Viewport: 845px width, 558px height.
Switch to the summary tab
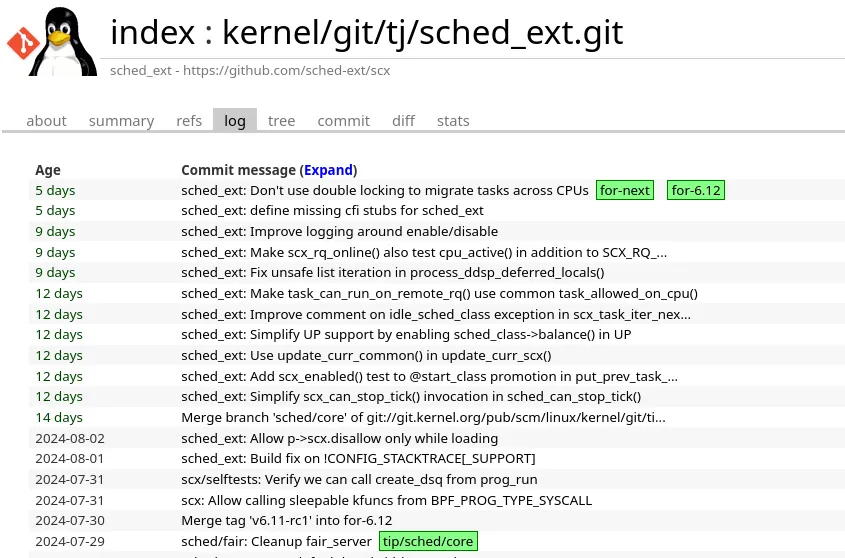(x=121, y=121)
